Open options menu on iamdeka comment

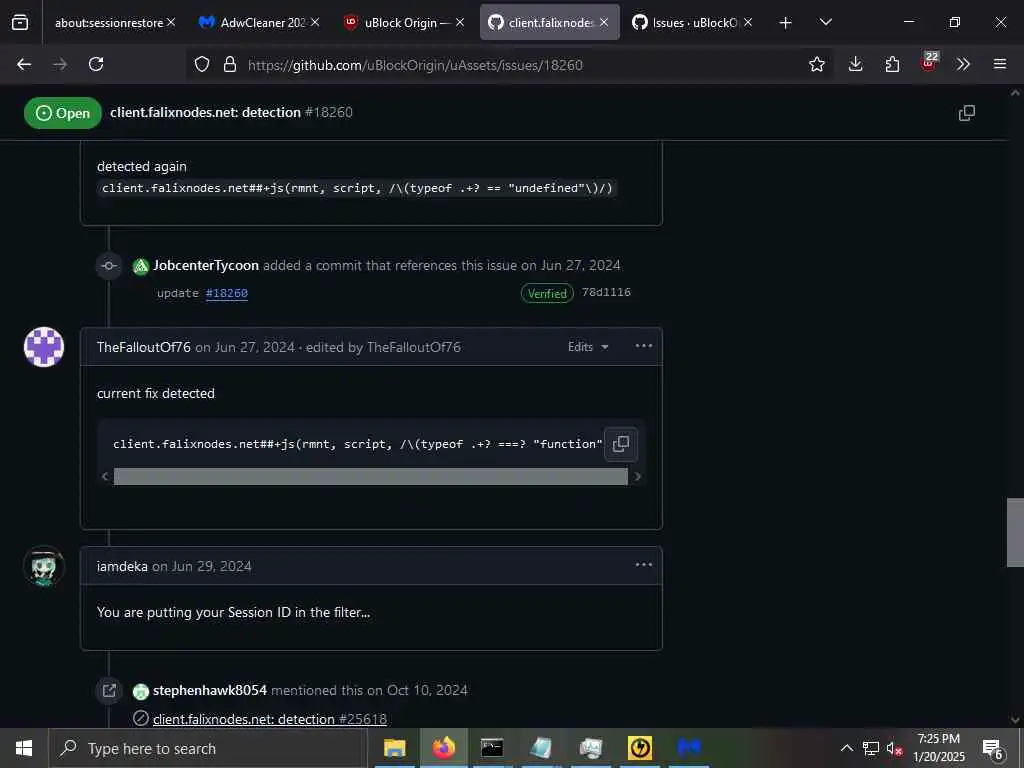644,565
